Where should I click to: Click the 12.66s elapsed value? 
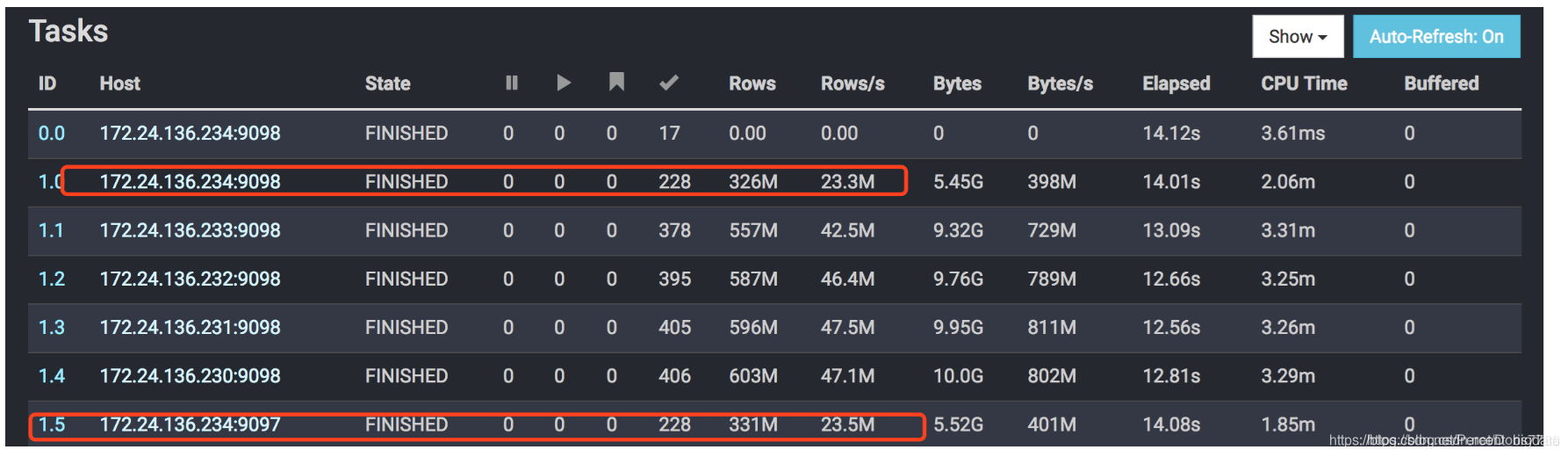click(1172, 279)
